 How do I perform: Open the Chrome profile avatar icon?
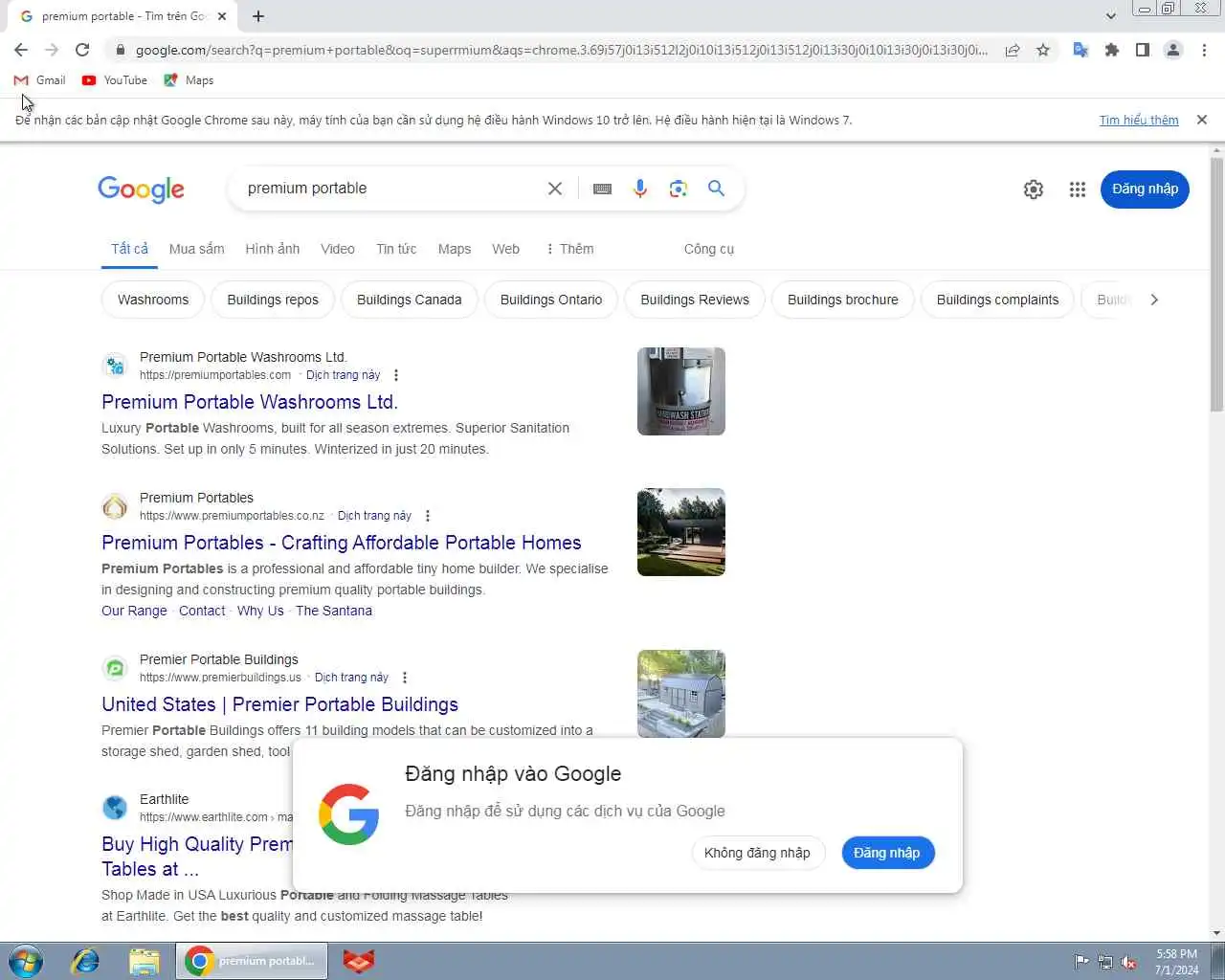point(1172,50)
